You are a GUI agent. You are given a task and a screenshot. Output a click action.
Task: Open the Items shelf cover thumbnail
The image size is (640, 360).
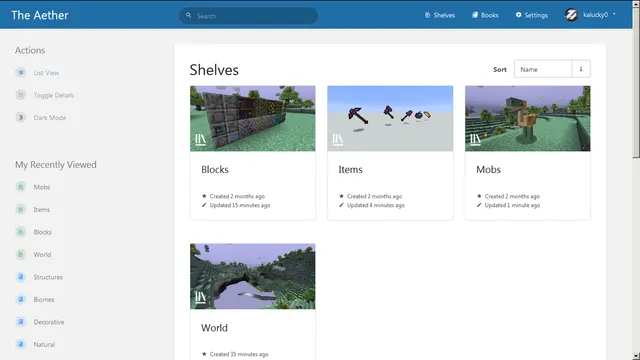coord(390,118)
